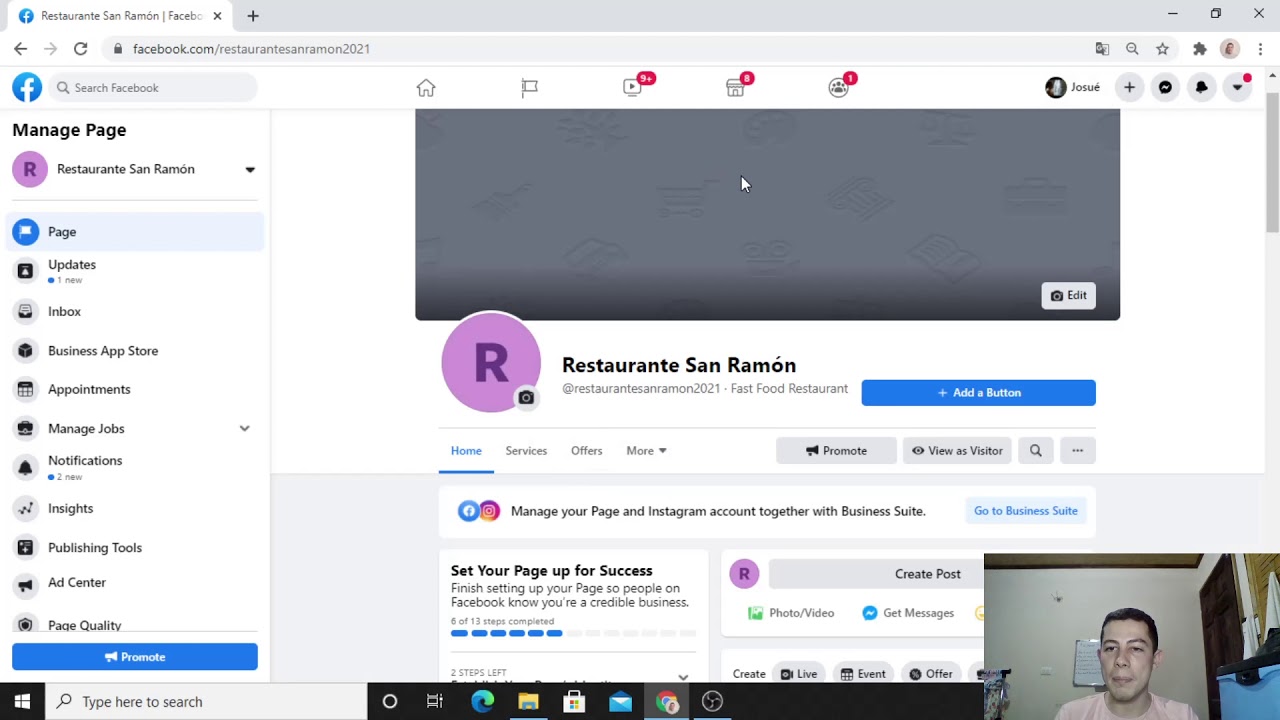Create an Event

tap(863, 674)
